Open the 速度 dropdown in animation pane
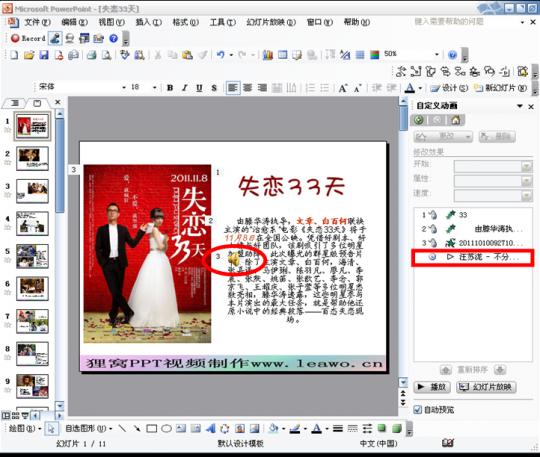The height and width of the screenshot is (457, 540). pyautogui.click(x=526, y=196)
